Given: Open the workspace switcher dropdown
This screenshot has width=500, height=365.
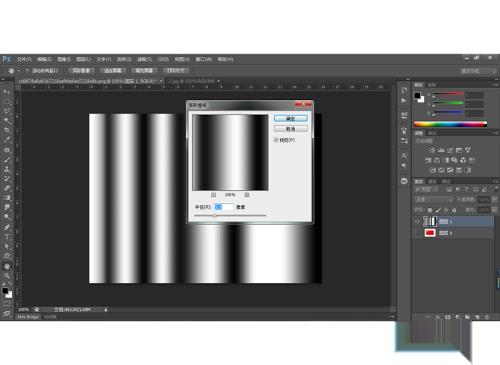Looking at the screenshot, I should (478, 71).
